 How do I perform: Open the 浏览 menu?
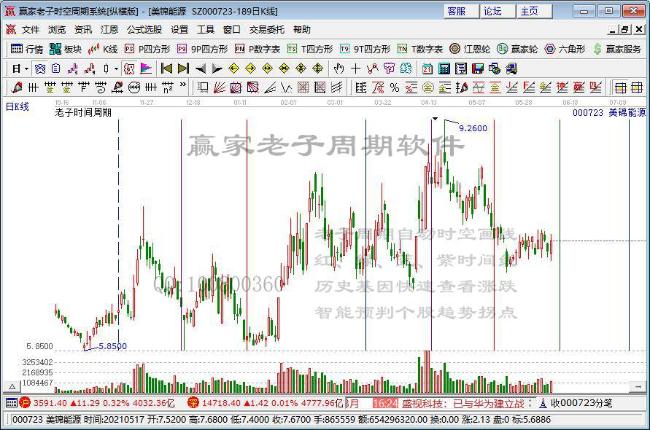click(x=57, y=29)
